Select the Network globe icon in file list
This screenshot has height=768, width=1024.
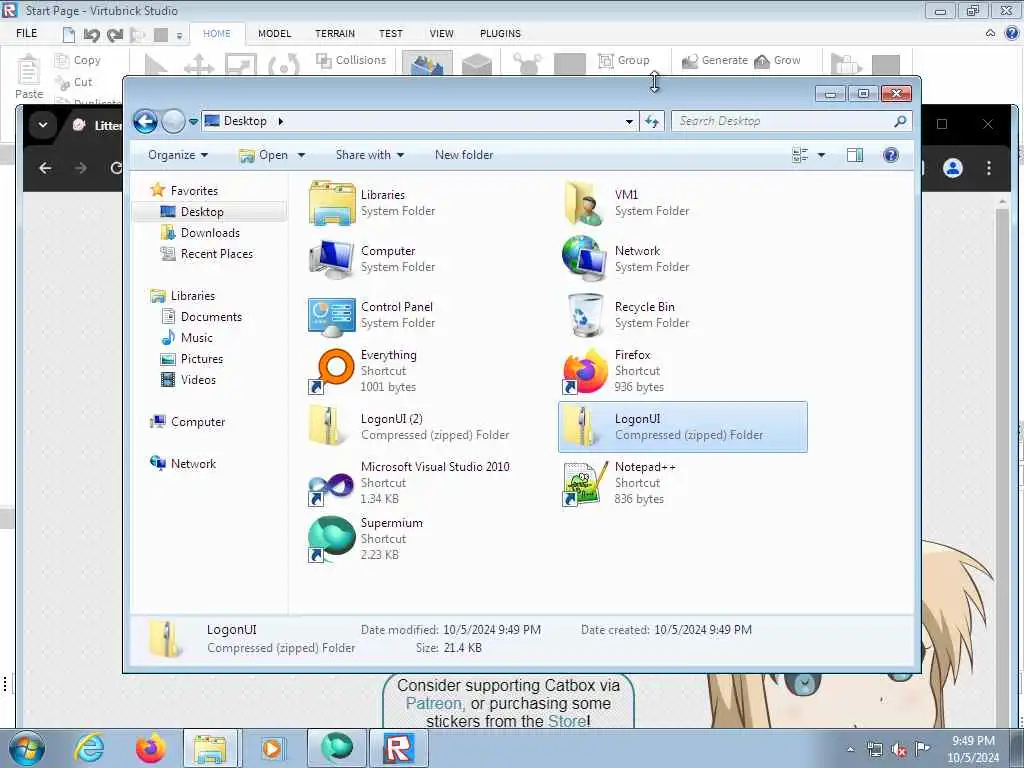pyautogui.click(x=583, y=259)
